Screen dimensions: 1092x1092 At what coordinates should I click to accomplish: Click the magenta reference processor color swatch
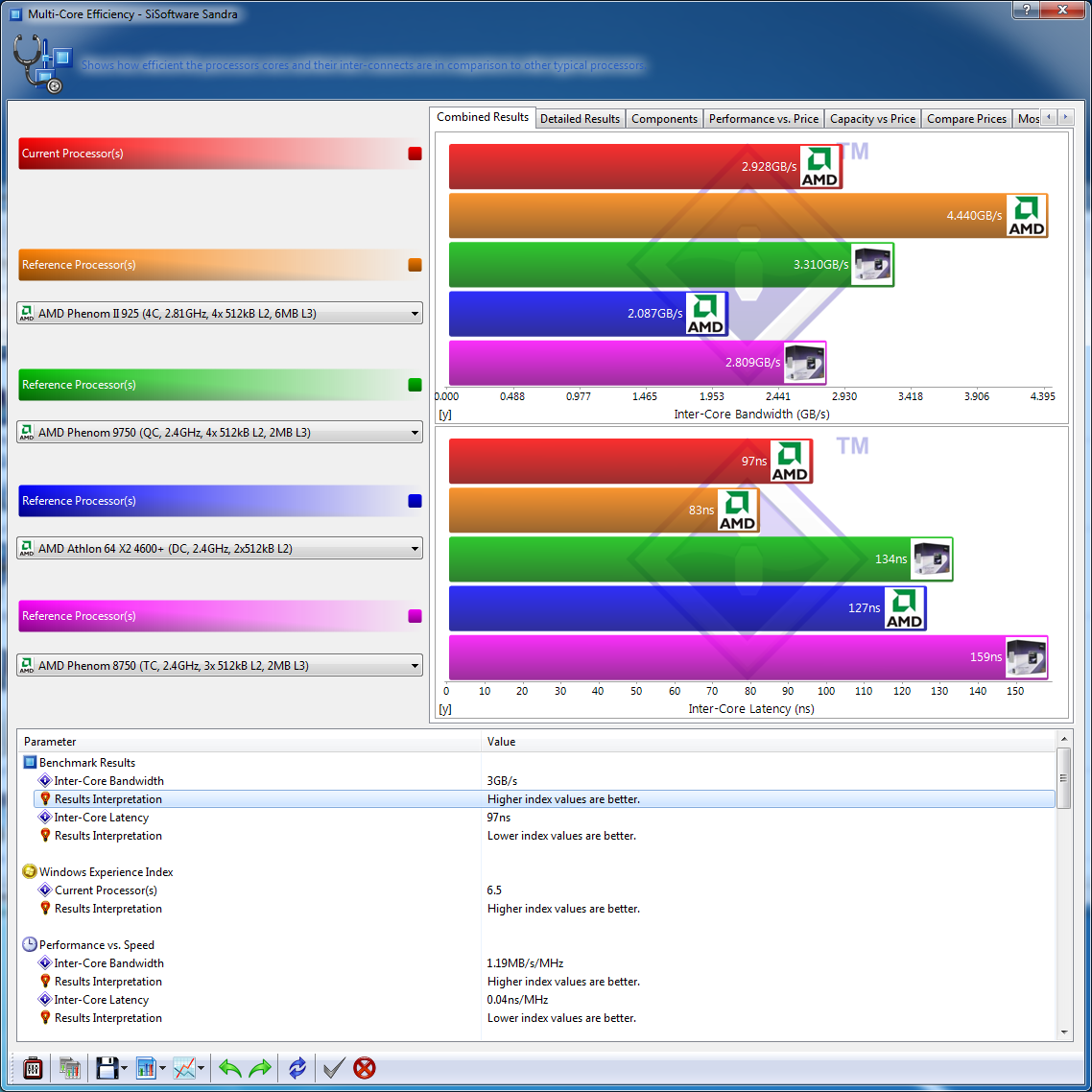pos(415,616)
